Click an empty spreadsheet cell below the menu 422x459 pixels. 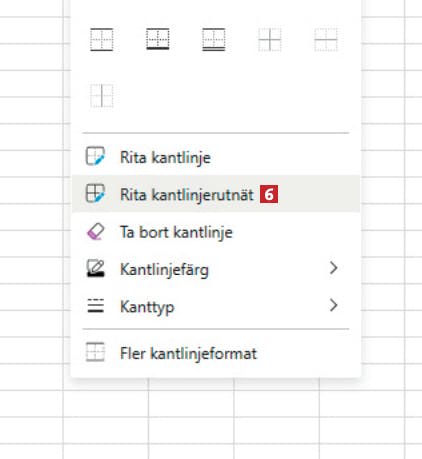click(191, 403)
